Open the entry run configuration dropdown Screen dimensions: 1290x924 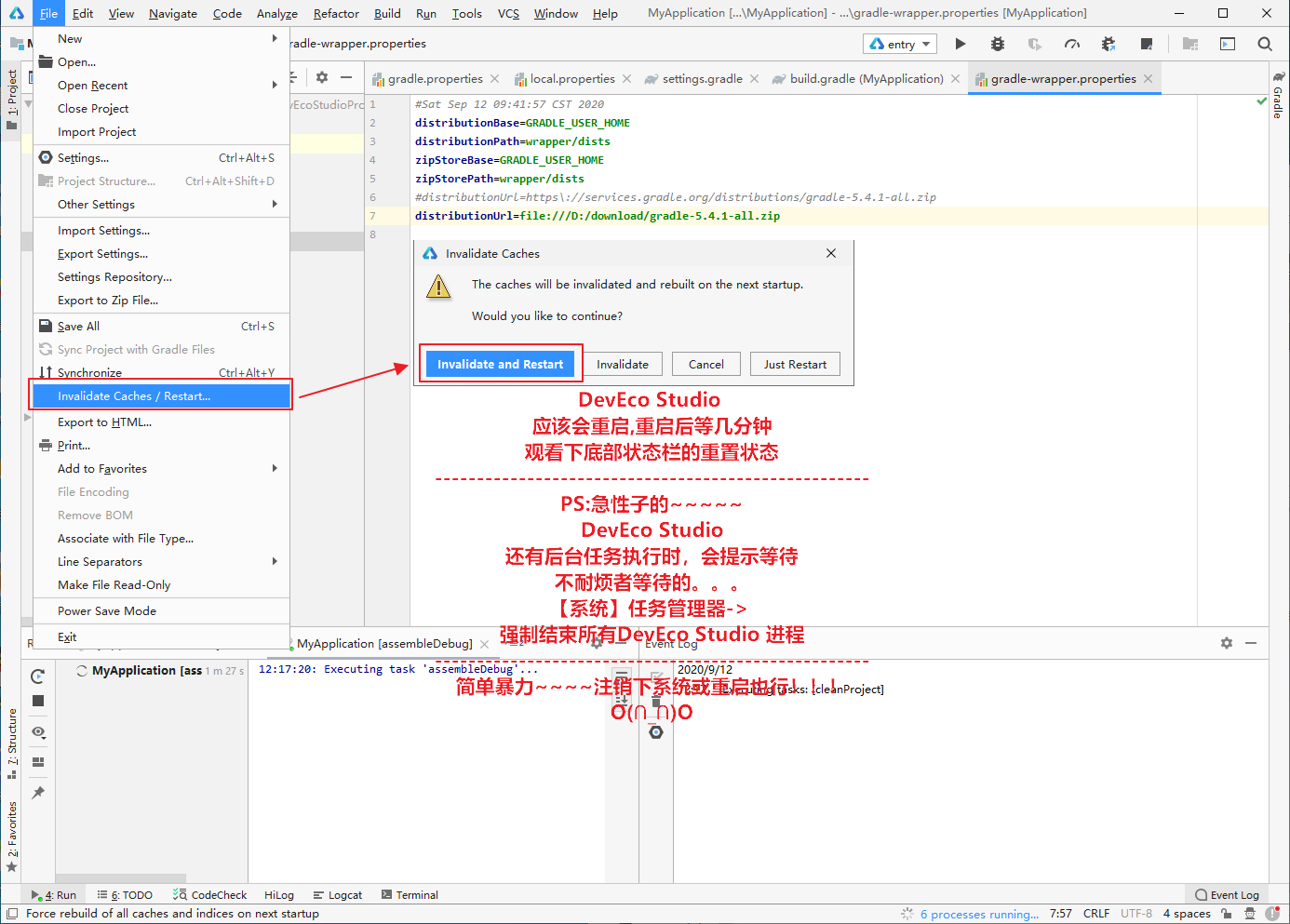coord(901,44)
